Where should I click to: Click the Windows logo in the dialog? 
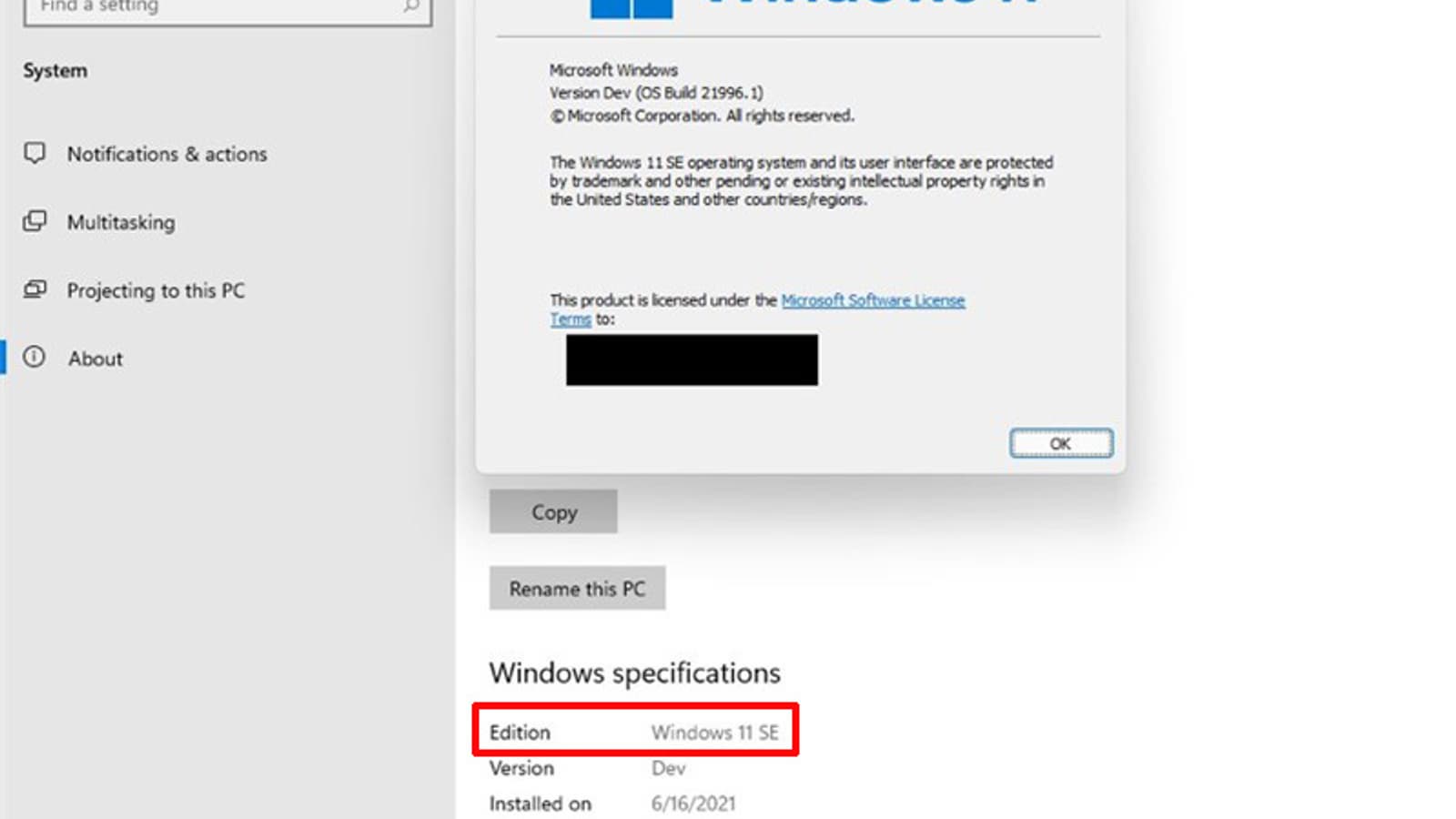(632, 8)
